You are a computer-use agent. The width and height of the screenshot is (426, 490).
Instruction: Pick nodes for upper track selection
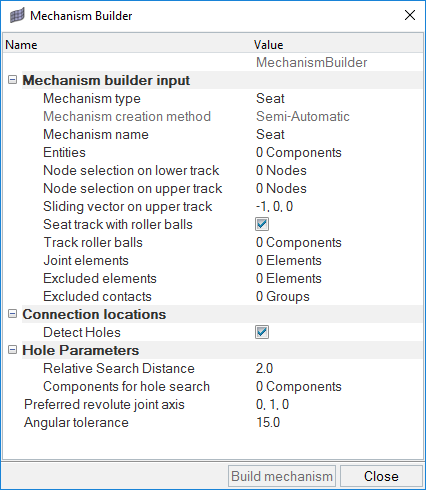pyautogui.click(x=338, y=188)
